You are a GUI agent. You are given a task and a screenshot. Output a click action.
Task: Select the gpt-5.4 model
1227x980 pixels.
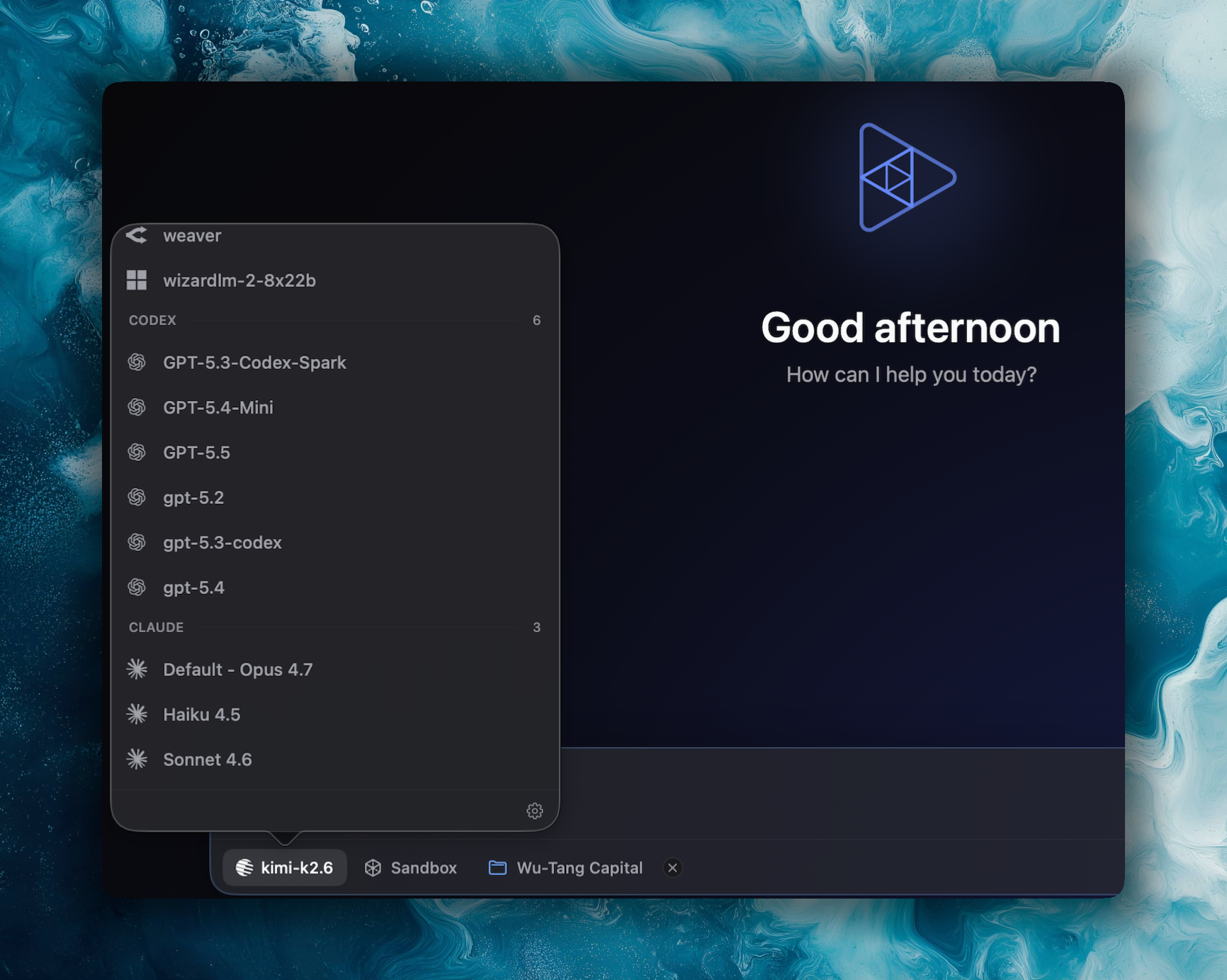(335, 588)
